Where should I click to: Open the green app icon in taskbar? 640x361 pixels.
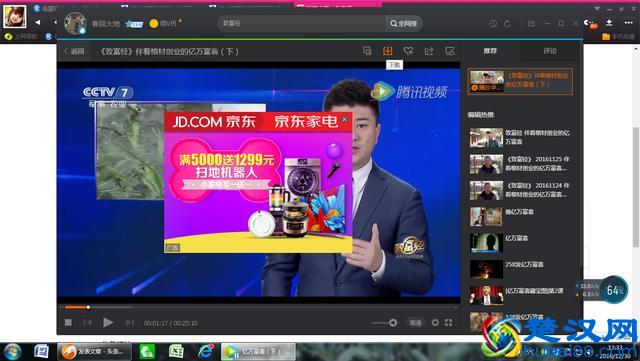[x=147, y=352]
